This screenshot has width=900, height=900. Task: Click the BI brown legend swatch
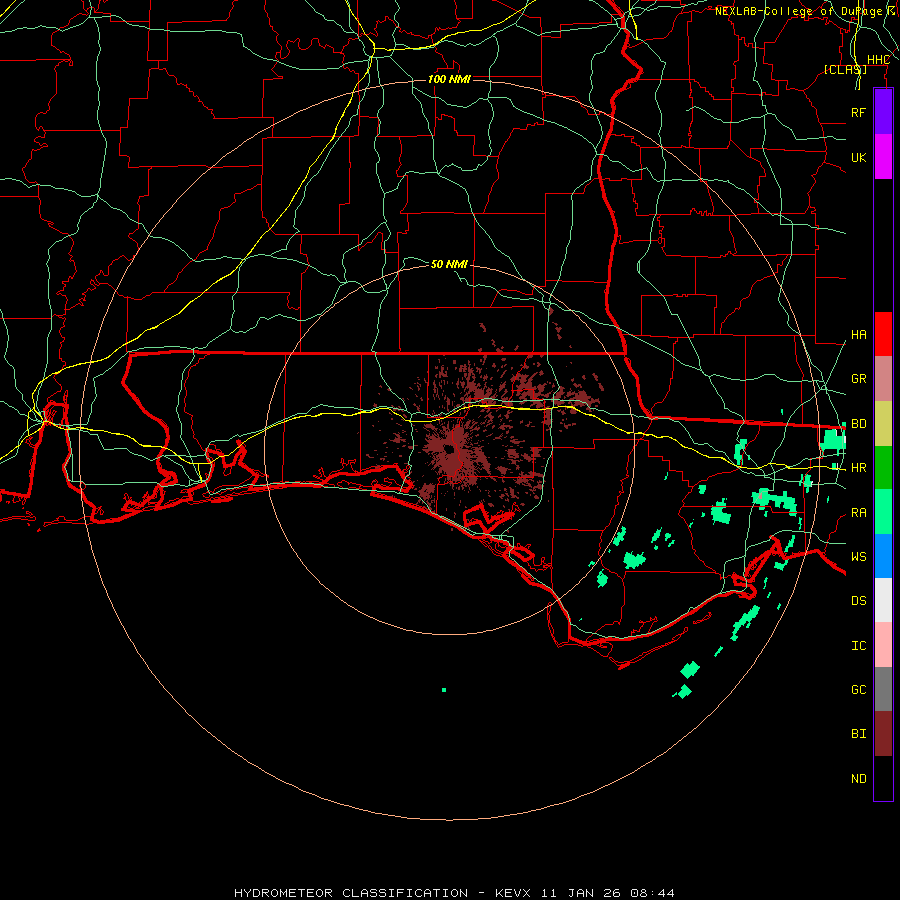(x=883, y=734)
